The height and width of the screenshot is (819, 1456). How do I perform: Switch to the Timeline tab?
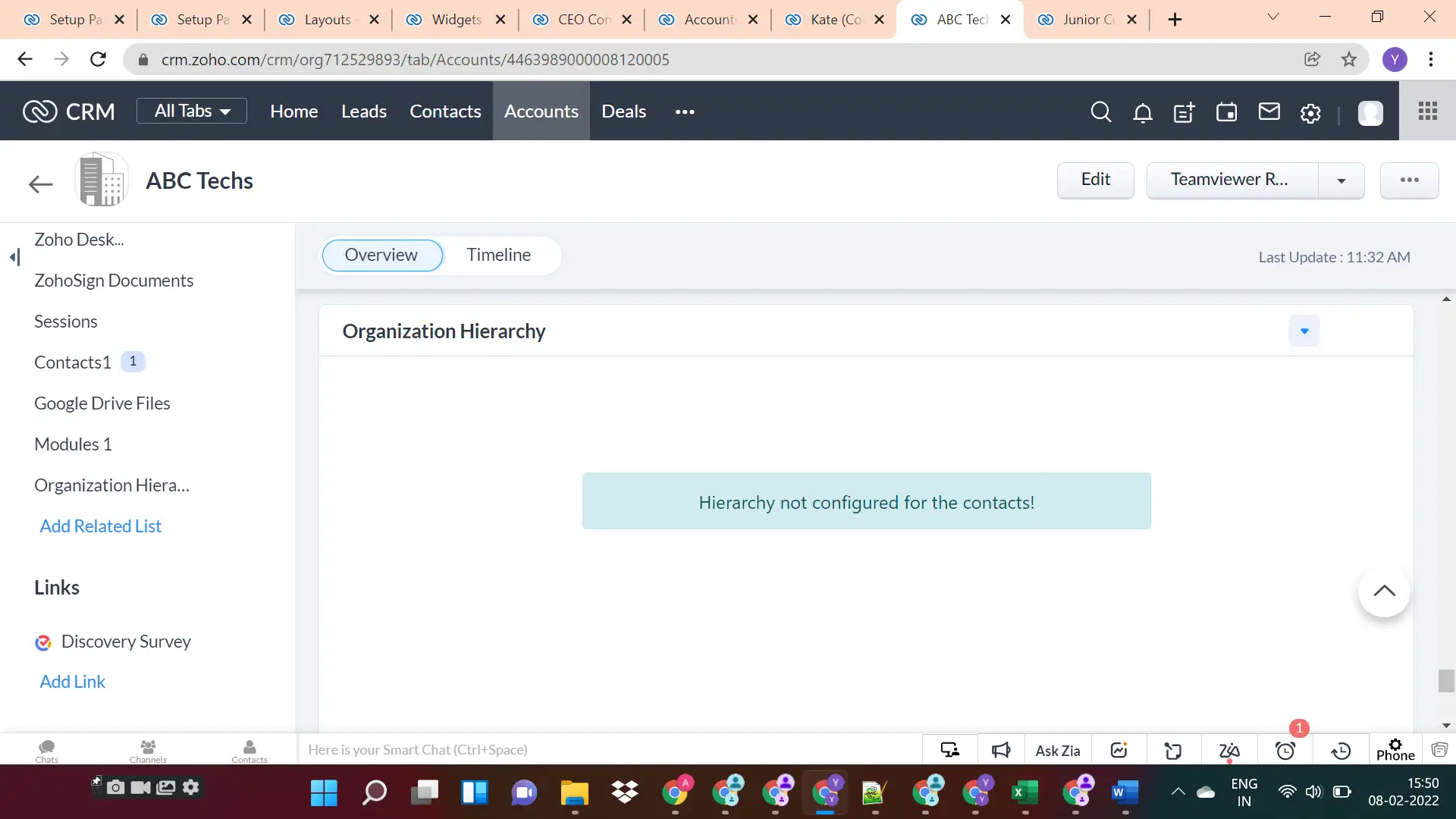499,255
